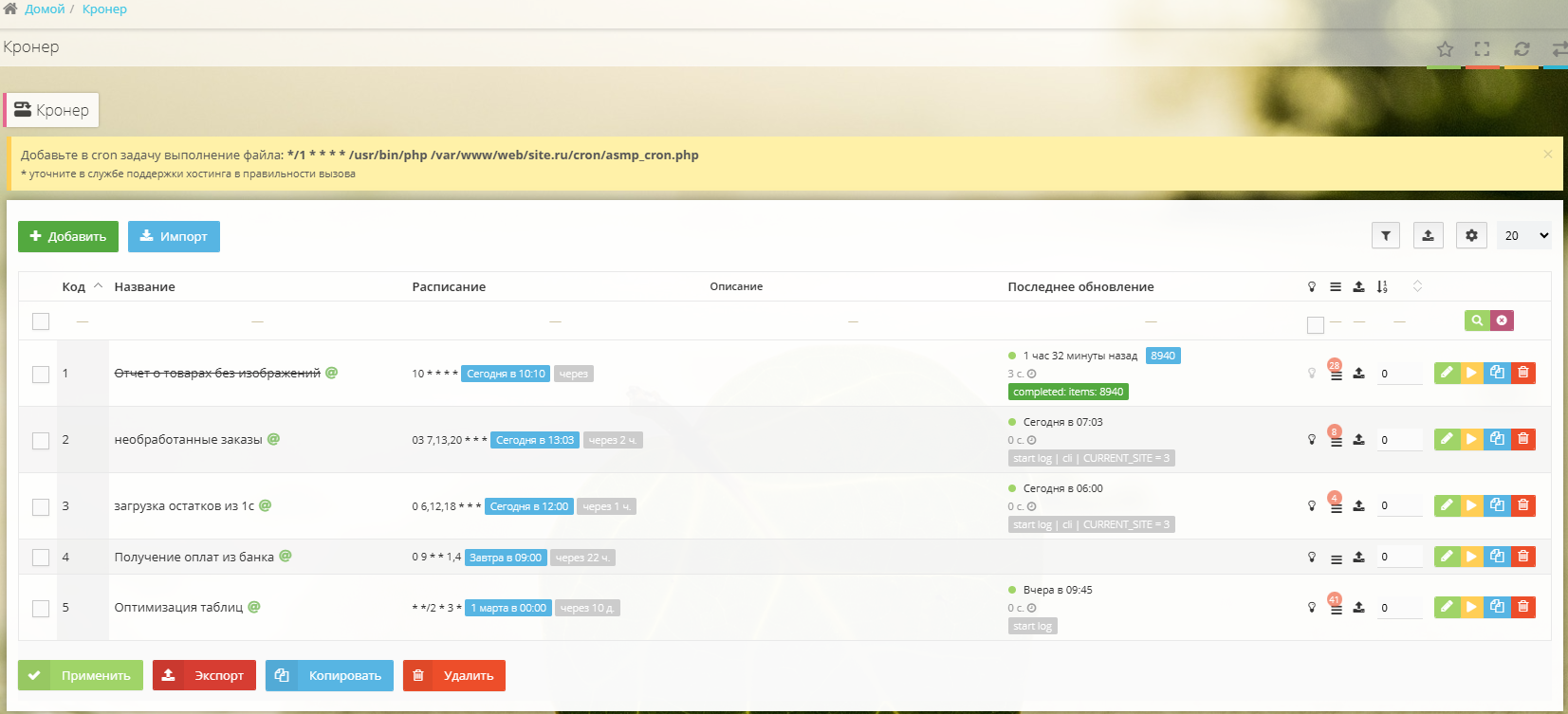Open the rows-per-page dropdown showing 20
This screenshot has width=1568, height=714.
(x=1524, y=236)
